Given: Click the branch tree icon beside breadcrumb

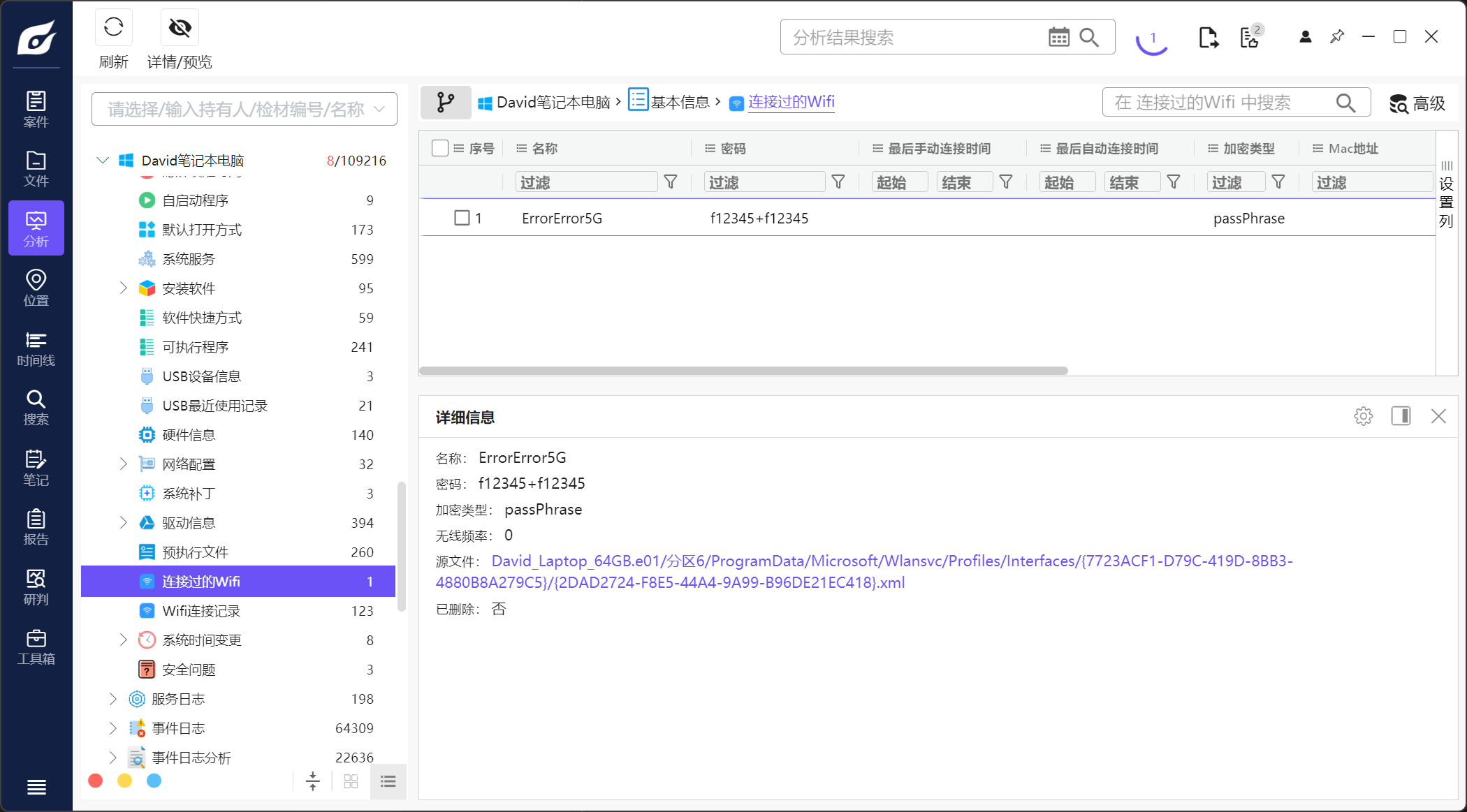Looking at the screenshot, I should tap(445, 103).
